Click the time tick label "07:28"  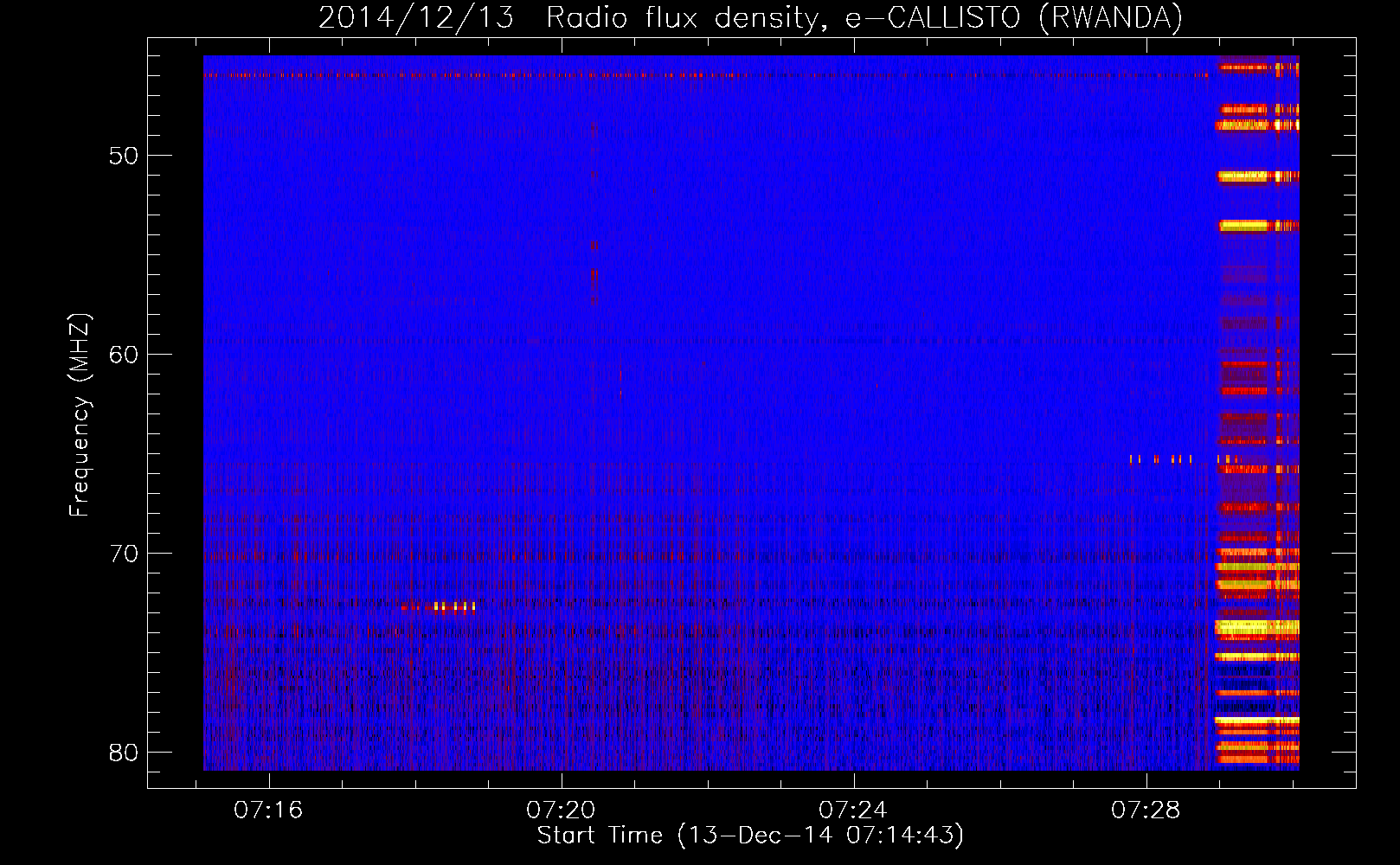click(x=1146, y=810)
